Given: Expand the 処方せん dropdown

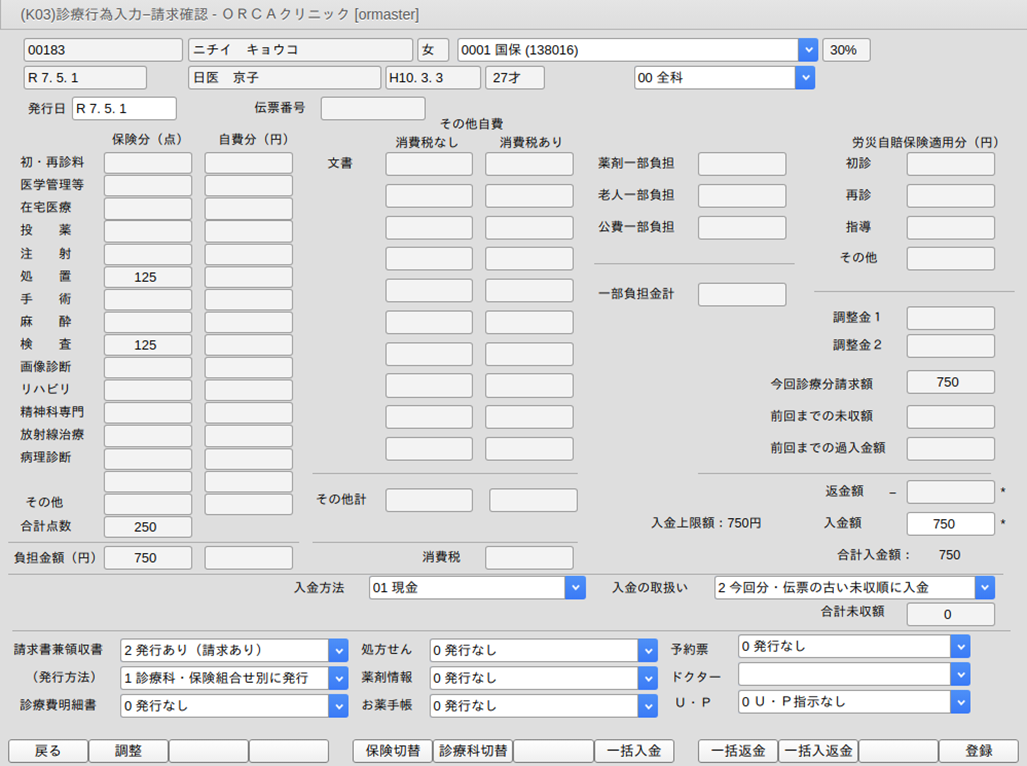Looking at the screenshot, I should click(x=647, y=650).
